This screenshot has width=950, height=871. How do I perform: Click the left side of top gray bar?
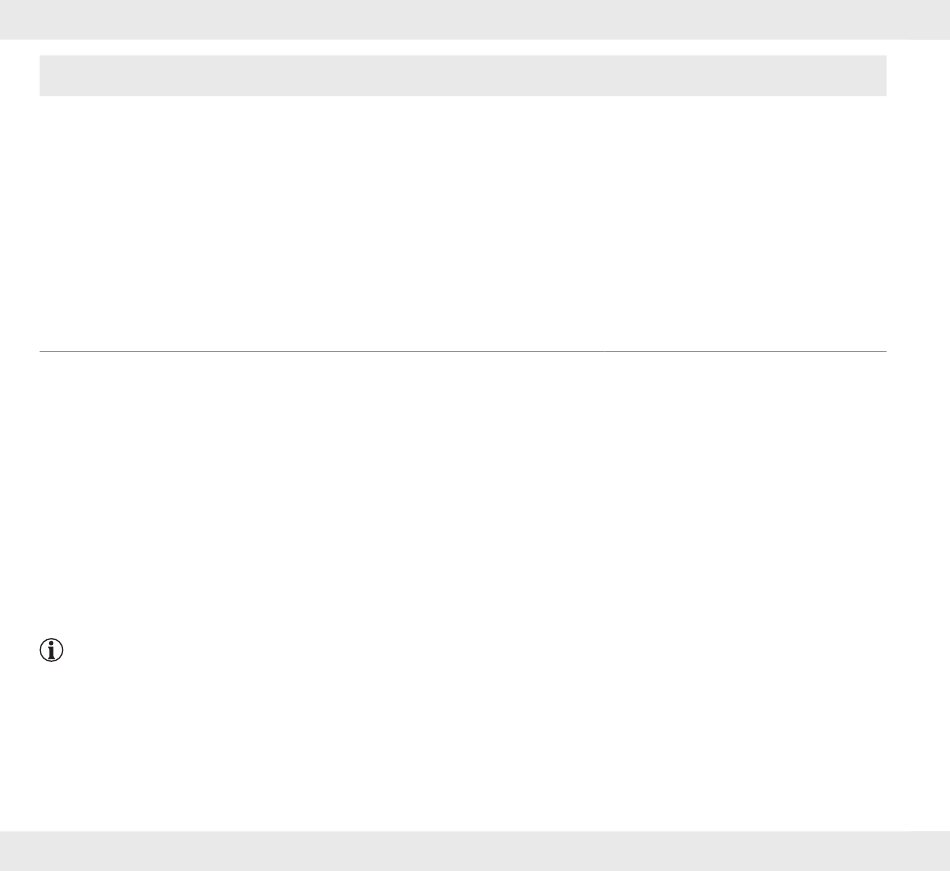(x=61, y=19)
